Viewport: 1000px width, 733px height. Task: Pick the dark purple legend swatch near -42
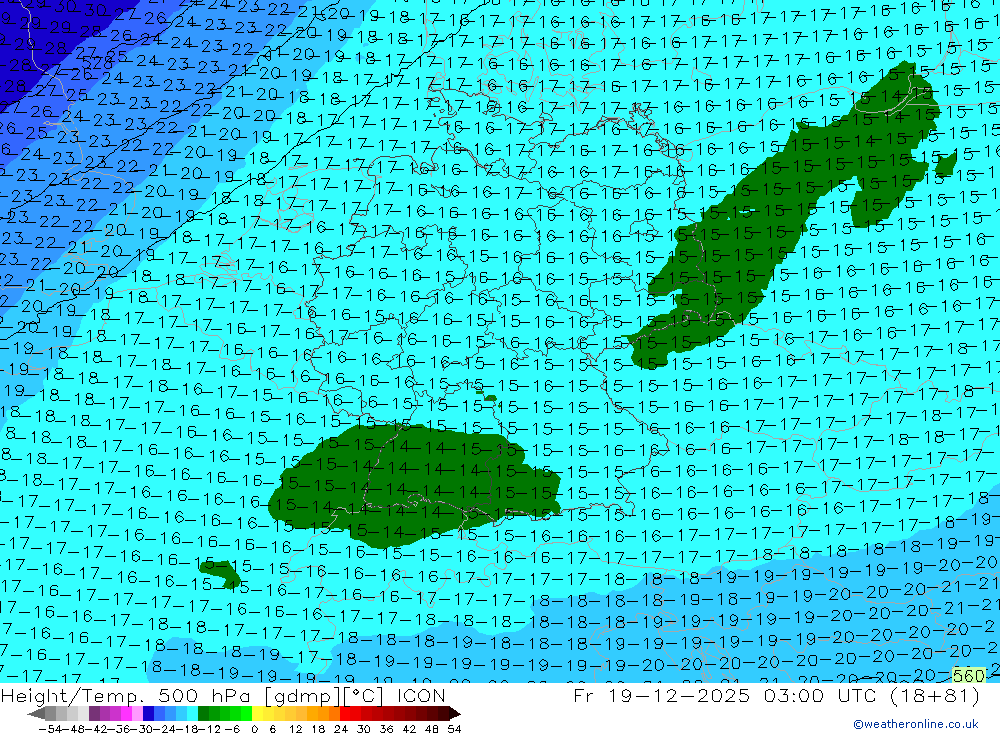94,714
